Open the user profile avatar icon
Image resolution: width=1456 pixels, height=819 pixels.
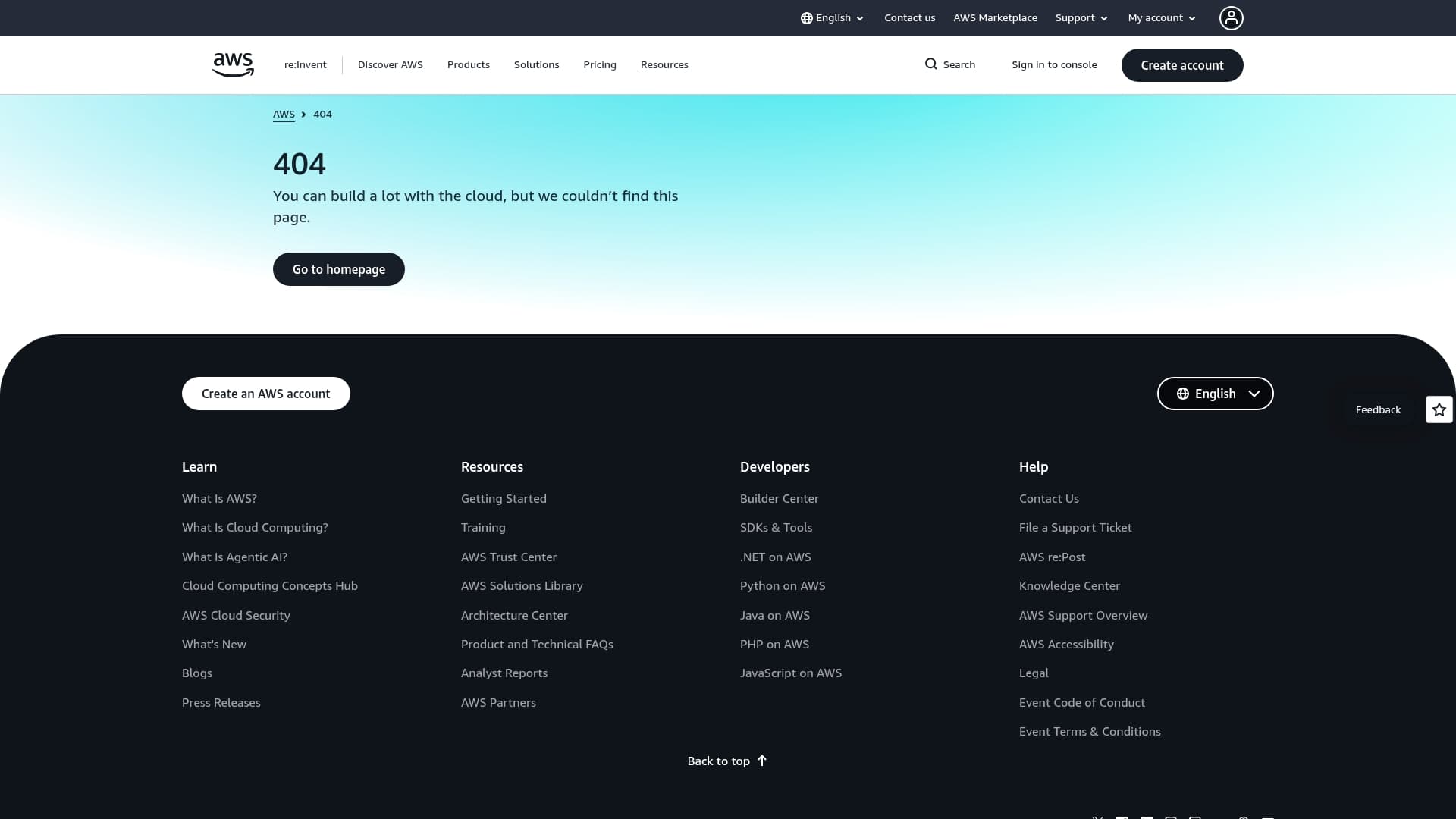[x=1231, y=17]
